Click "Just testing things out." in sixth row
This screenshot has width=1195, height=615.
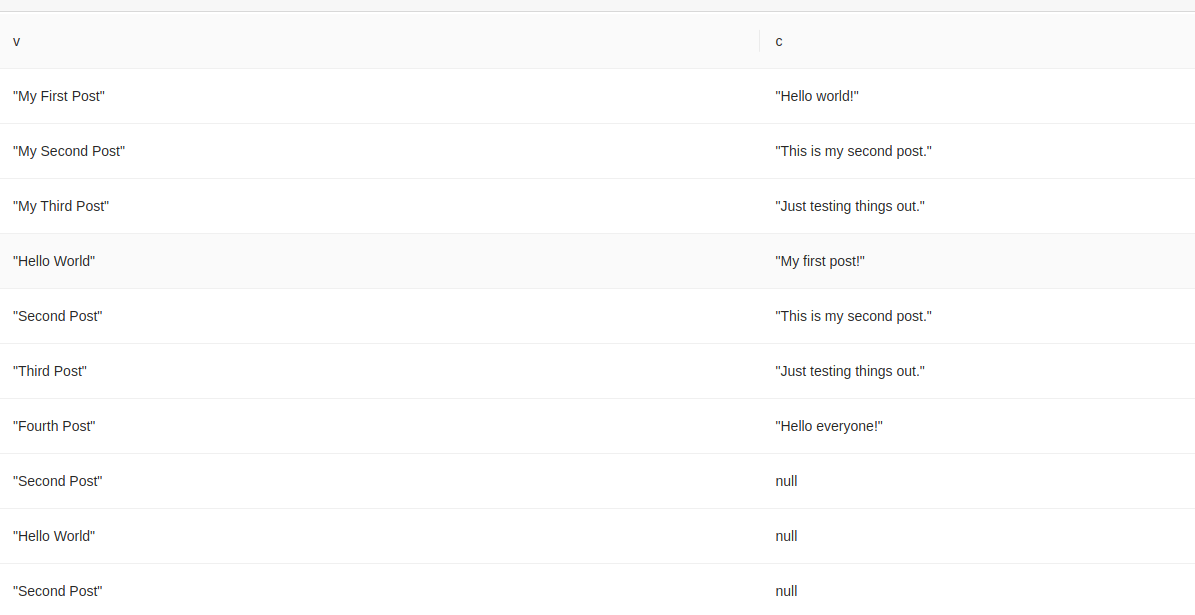(x=850, y=371)
